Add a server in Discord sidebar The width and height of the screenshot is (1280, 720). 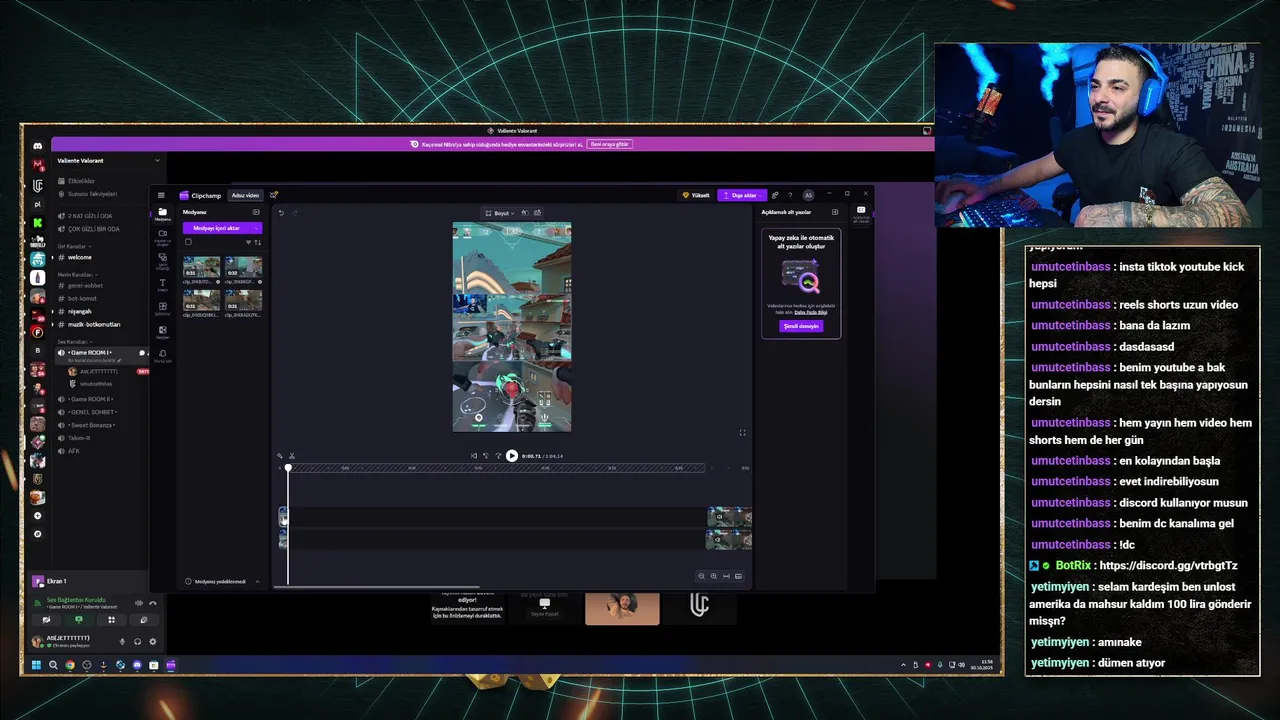coord(38,516)
